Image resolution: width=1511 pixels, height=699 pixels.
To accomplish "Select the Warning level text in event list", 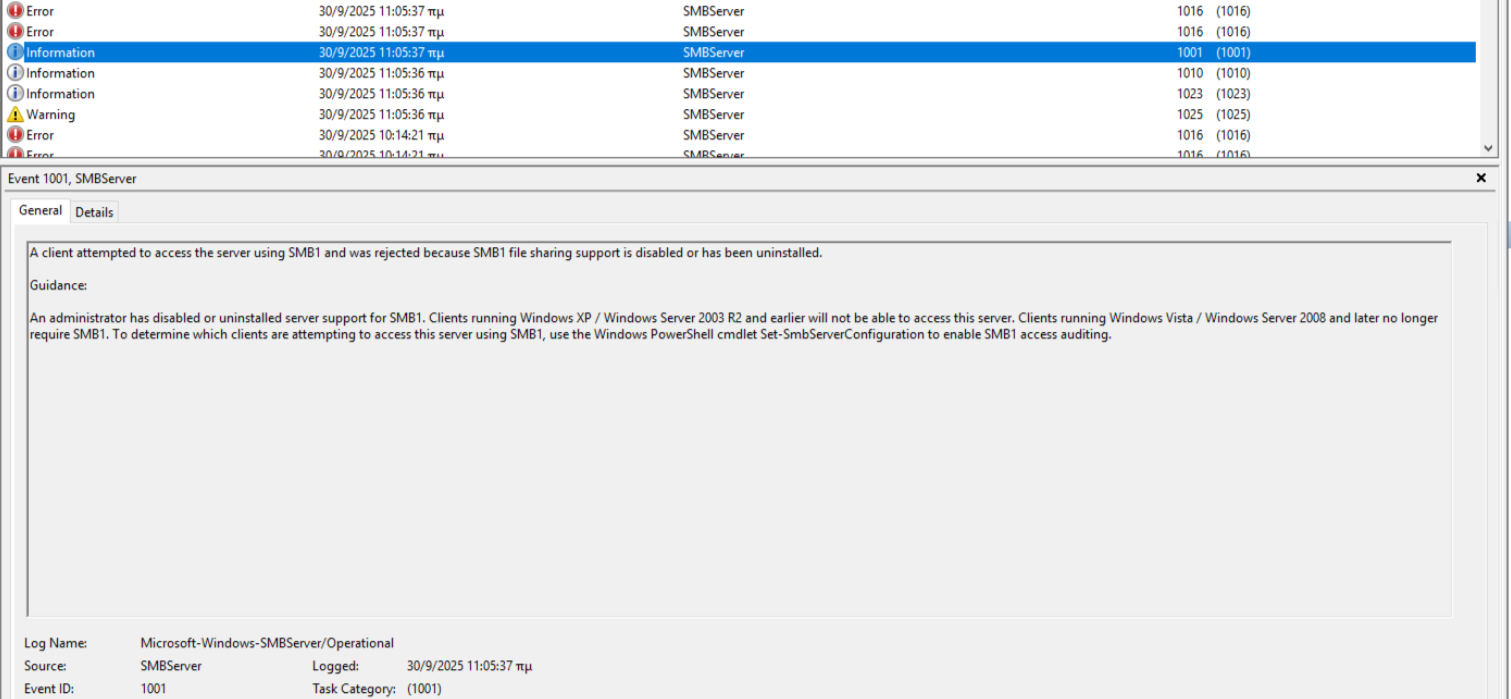I will 50,114.
